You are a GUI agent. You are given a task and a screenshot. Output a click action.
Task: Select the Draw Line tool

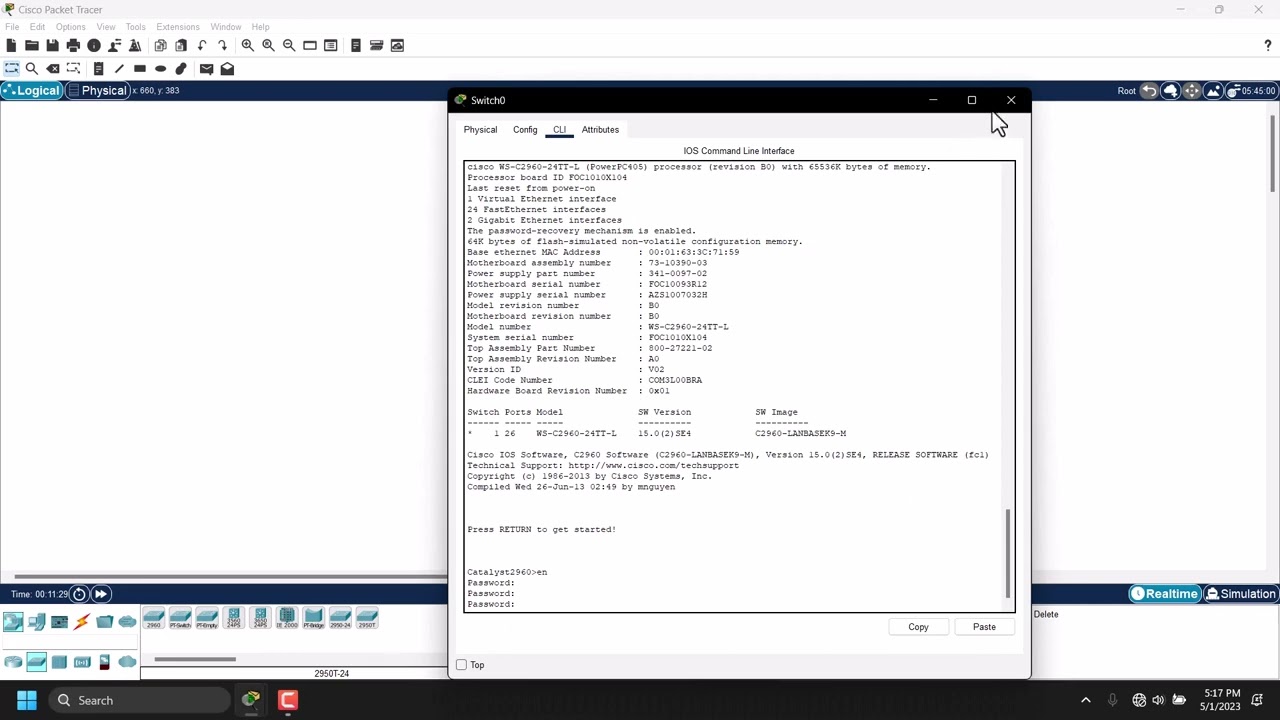point(119,69)
